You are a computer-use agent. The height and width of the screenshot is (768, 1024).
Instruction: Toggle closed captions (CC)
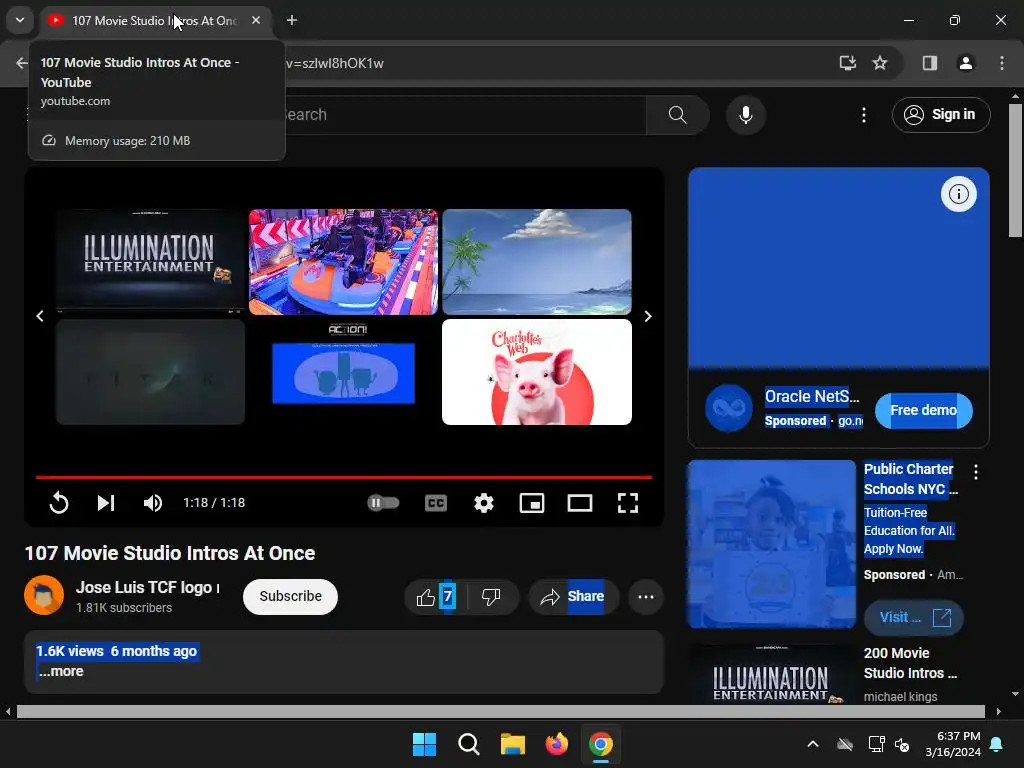pyautogui.click(x=436, y=503)
